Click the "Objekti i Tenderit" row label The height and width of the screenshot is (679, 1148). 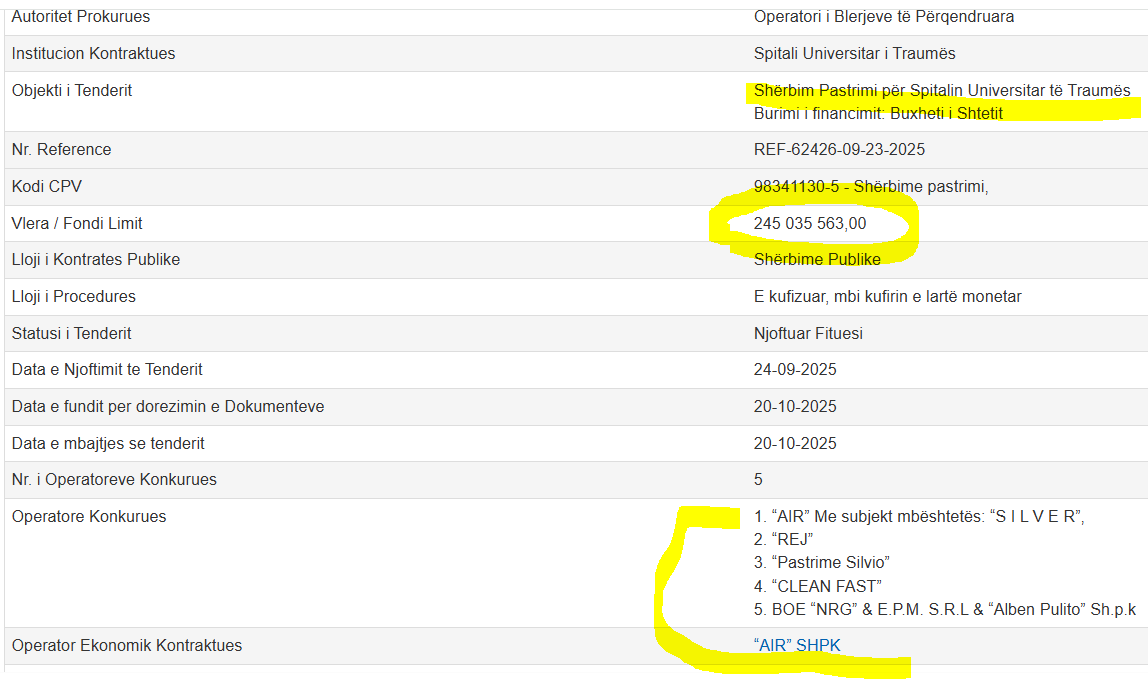pyautogui.click(x=72, y=91)
